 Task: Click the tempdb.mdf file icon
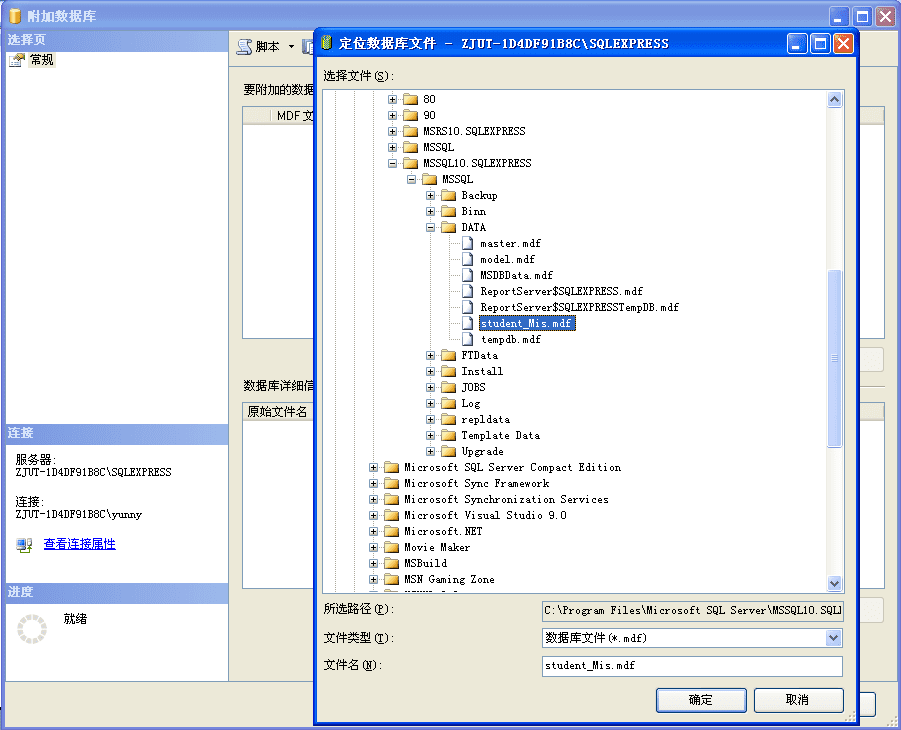click(x=467, y=339)
